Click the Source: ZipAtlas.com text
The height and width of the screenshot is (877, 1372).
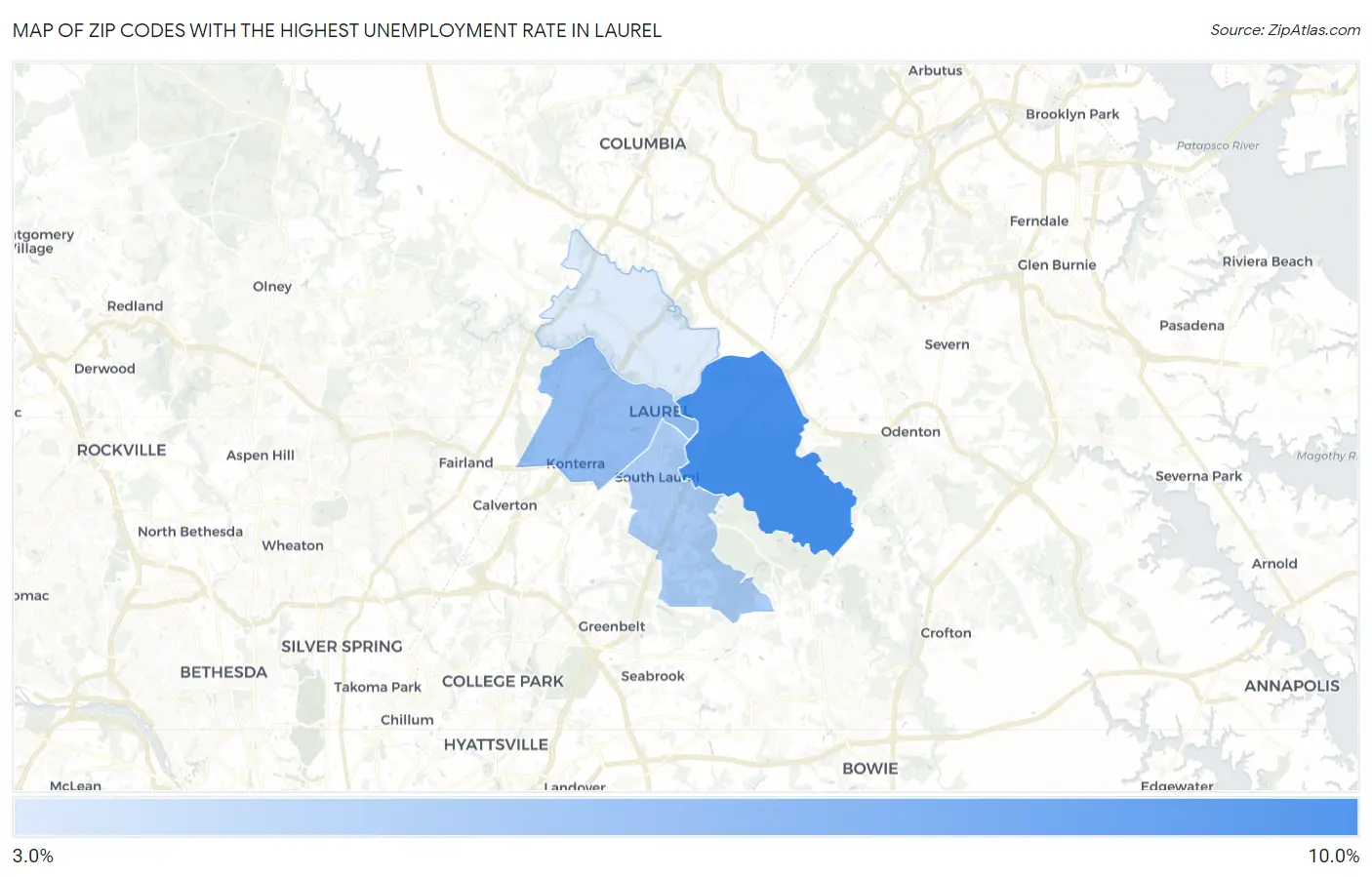[1285, 30]
